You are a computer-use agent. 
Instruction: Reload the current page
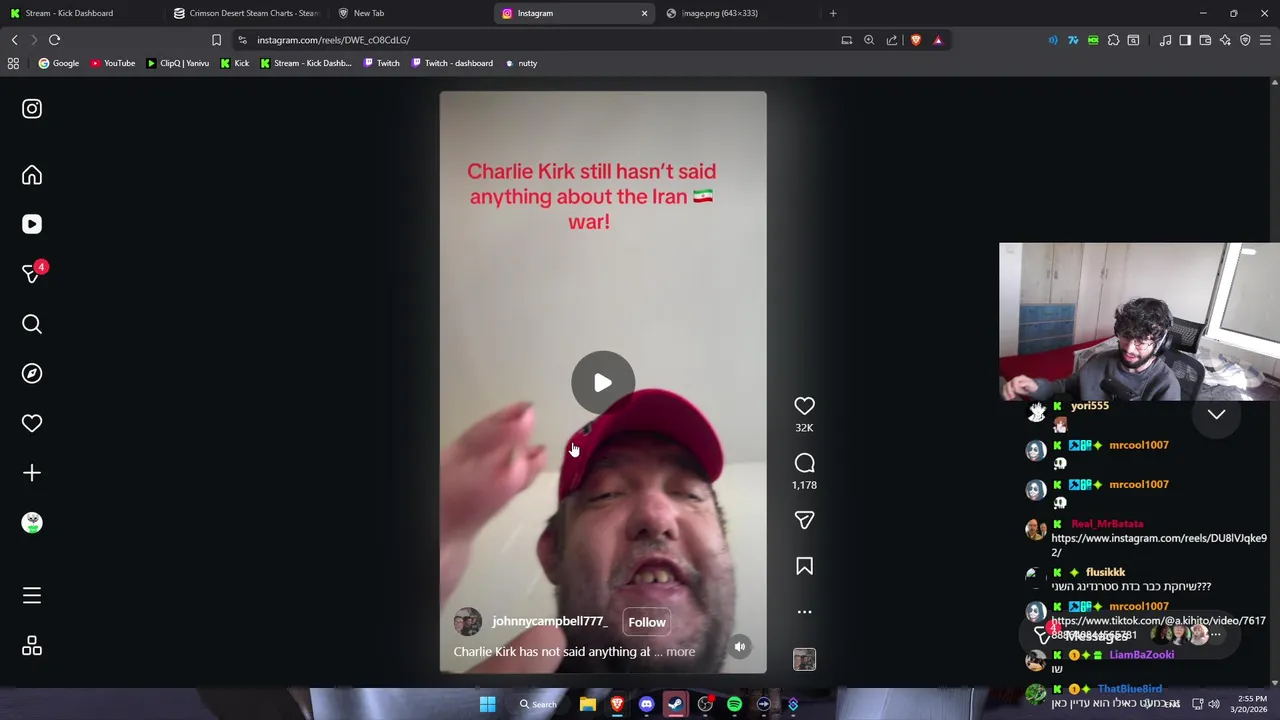[54, 40]
